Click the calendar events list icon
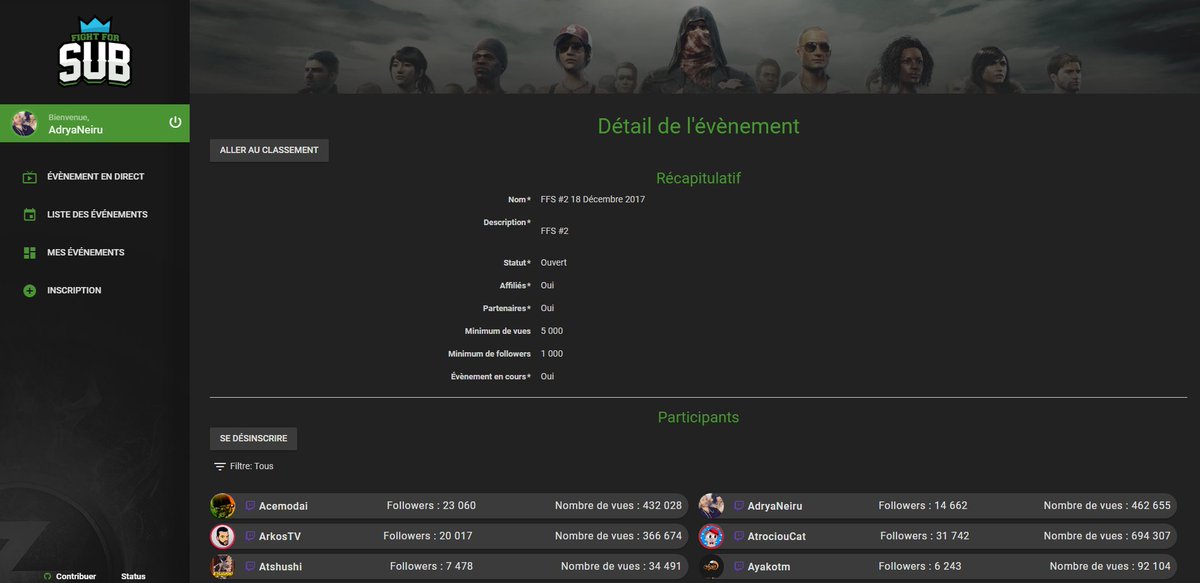The image size is (1200, 583). (x=30, y=215)
